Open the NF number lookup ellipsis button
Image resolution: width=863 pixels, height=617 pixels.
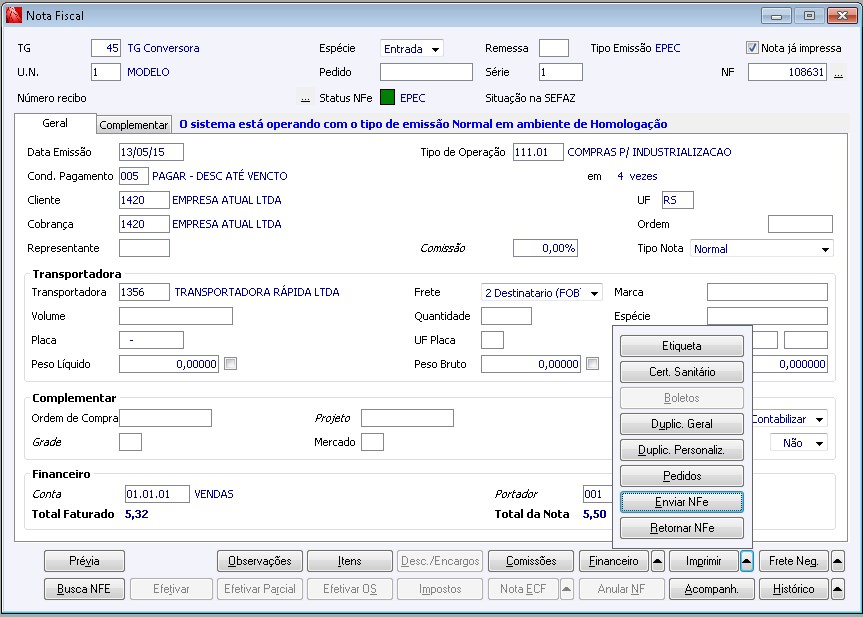[x=838, y=73]
